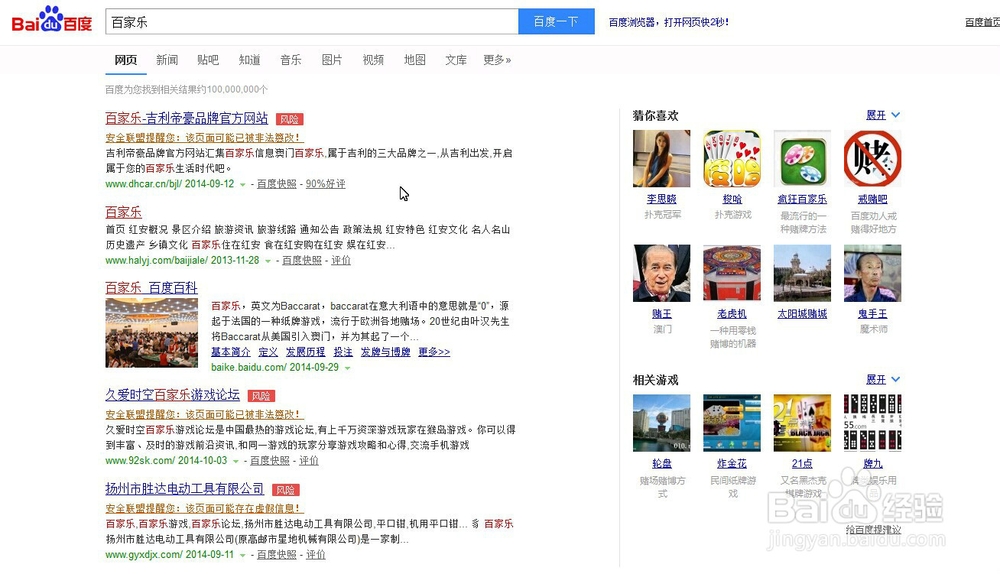
Task: Expand the dropdown arrow after www.gyxdjx.com/
Action: click(x=242, y=556)
